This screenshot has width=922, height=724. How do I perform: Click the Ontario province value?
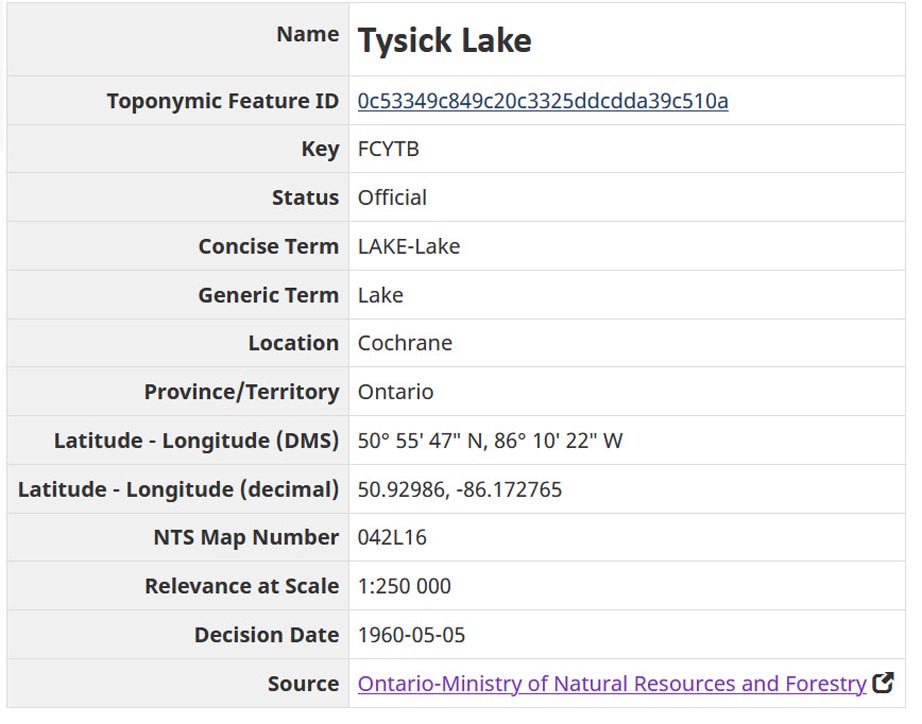[395, 392]
